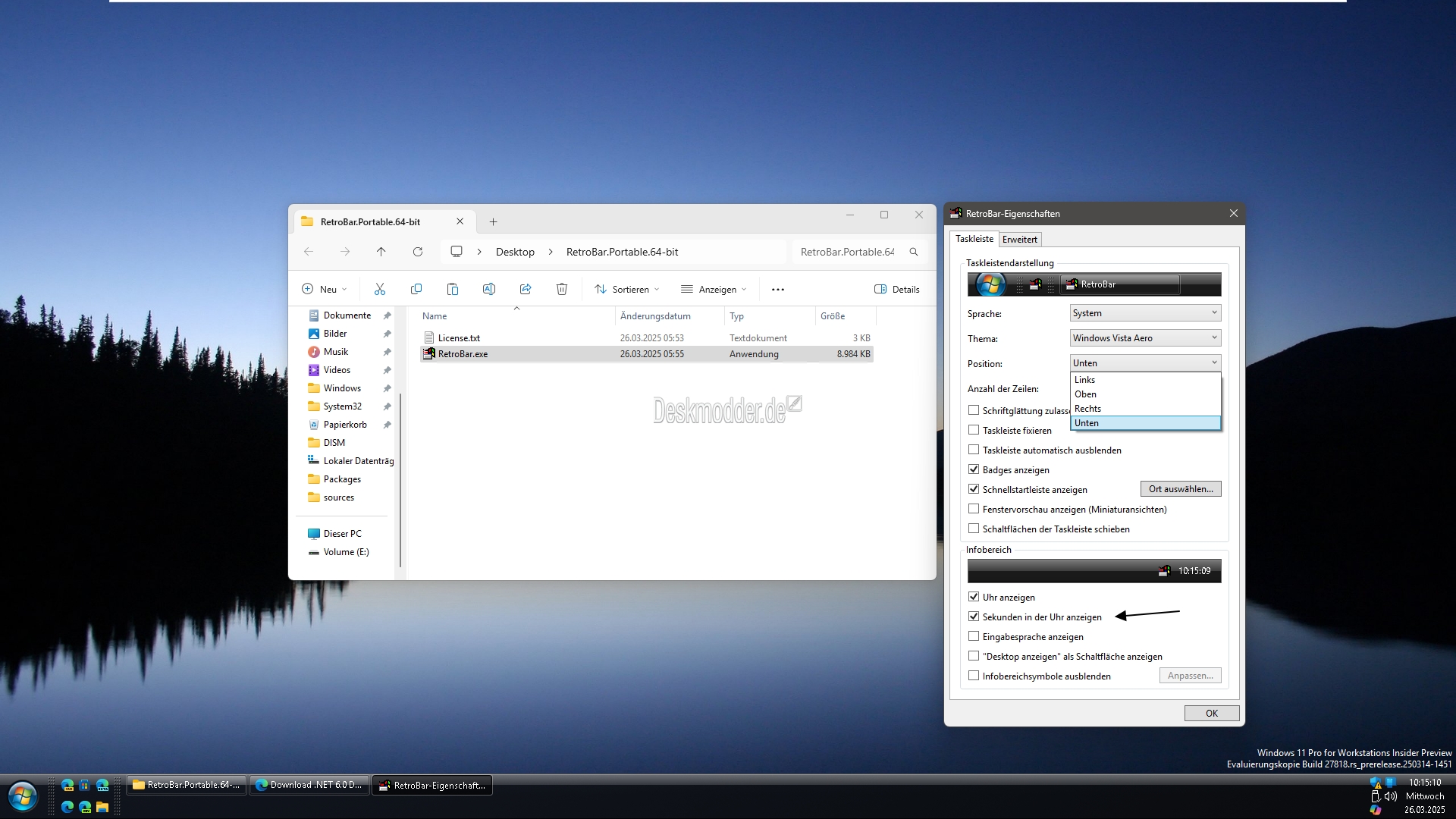Click Delete trash icon in Explorer
This screenshot has height=819, width=1456.
(x=562, y=289)
